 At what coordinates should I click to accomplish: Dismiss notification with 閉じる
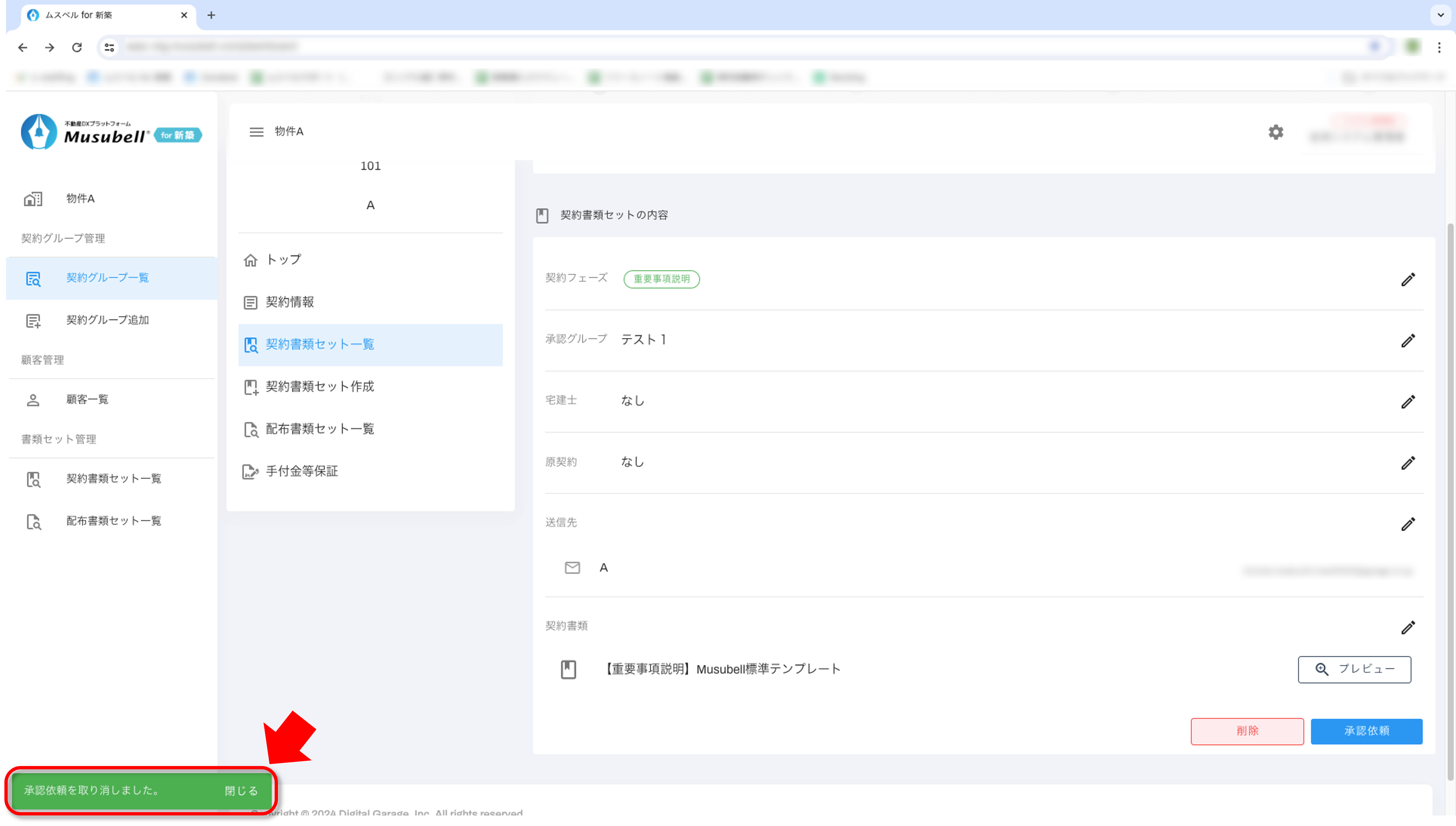pos(241,791)
